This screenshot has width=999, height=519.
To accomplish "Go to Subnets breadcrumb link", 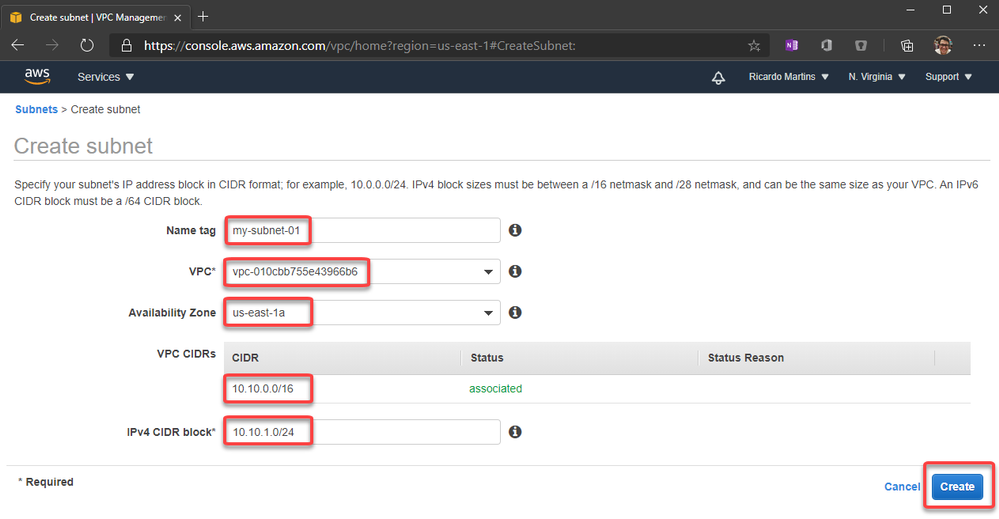I will tap(36, 110).
